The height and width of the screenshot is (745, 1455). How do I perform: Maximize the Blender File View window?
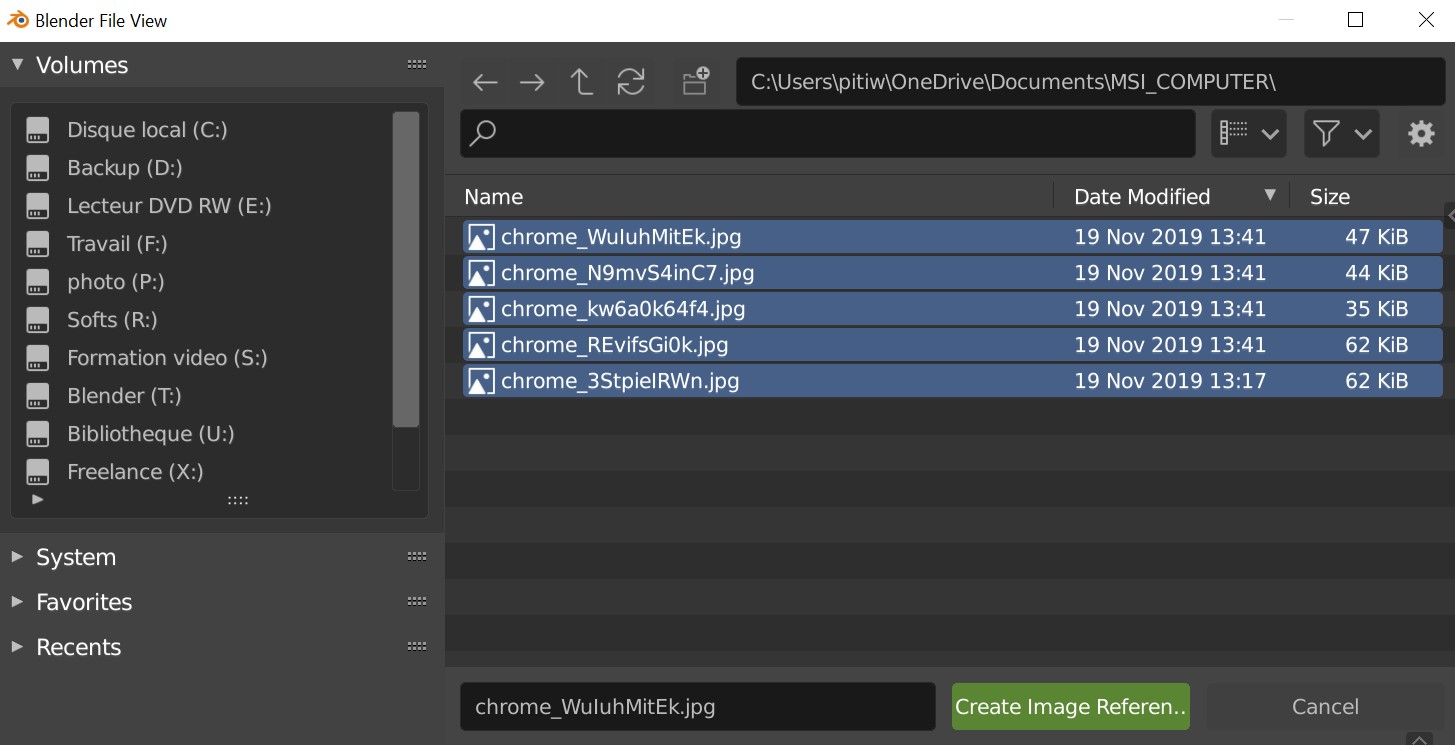pos(1355,20)
